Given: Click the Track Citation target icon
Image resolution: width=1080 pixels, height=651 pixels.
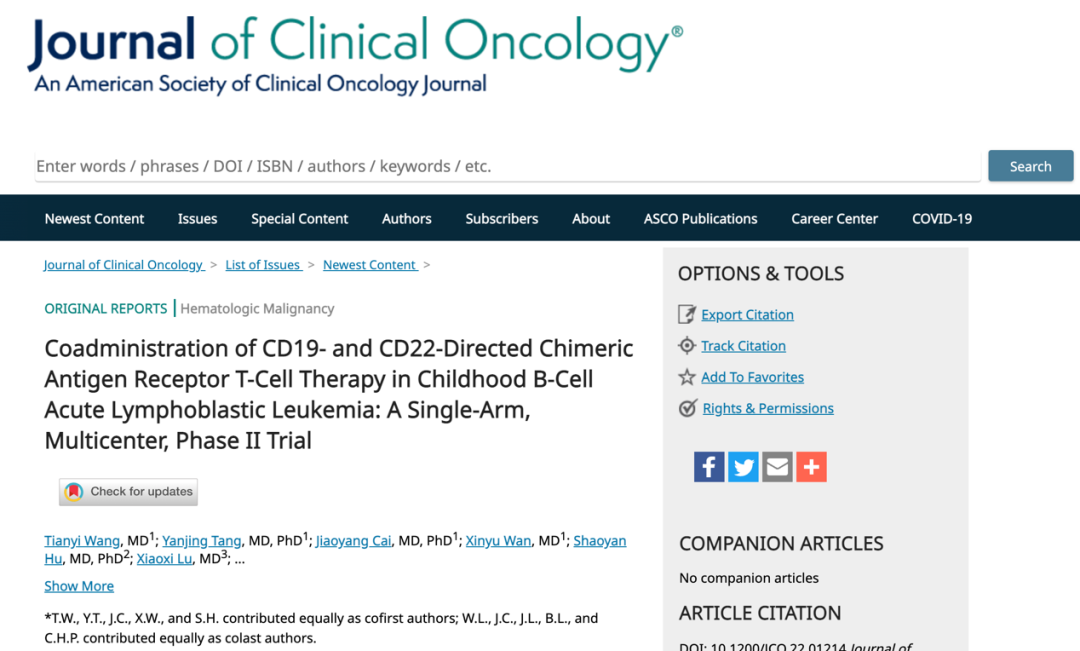Looking at the screenshot, I should point(687,346).
